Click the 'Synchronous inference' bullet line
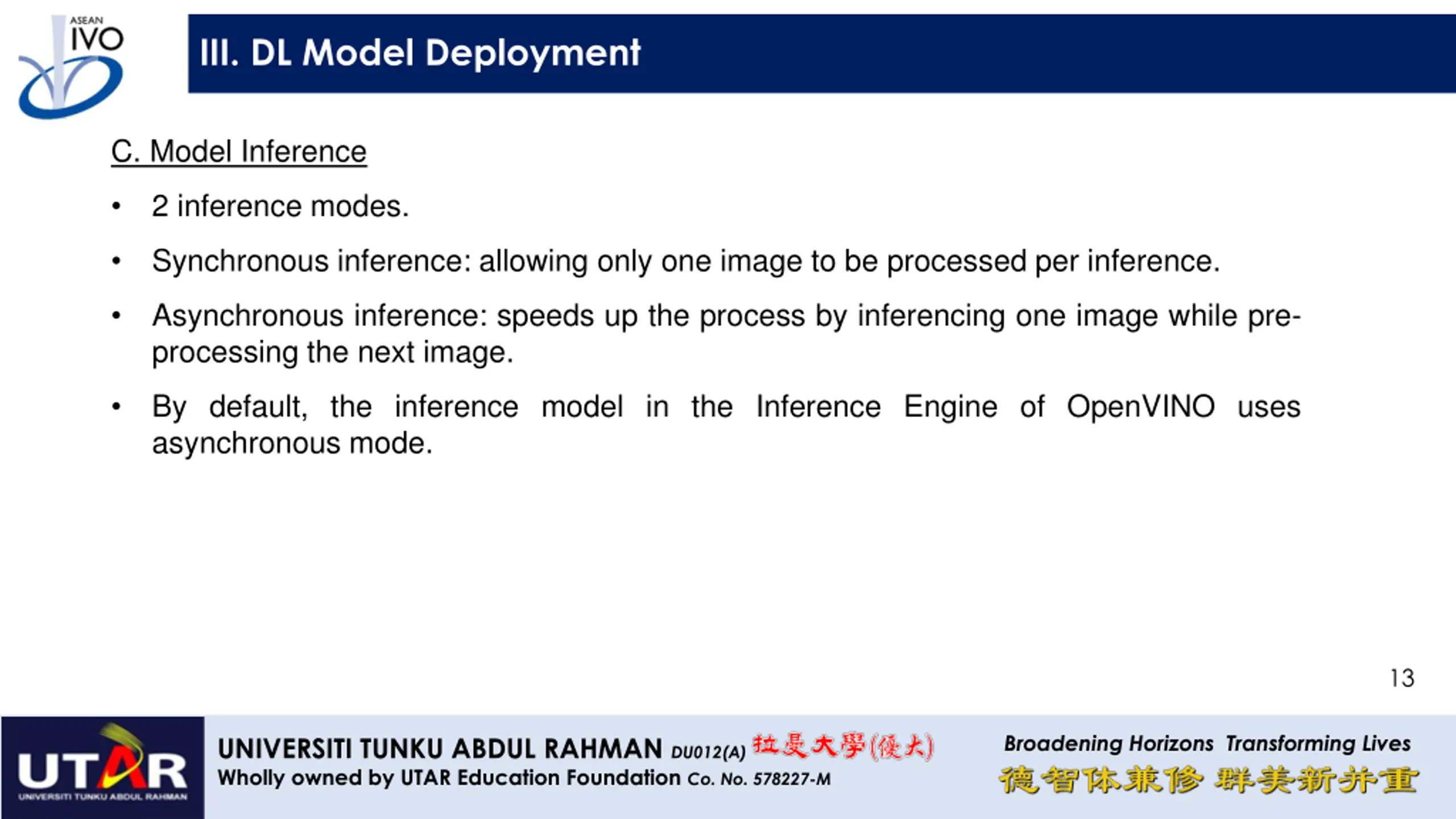1456x819 pixels. coord(686,262)
